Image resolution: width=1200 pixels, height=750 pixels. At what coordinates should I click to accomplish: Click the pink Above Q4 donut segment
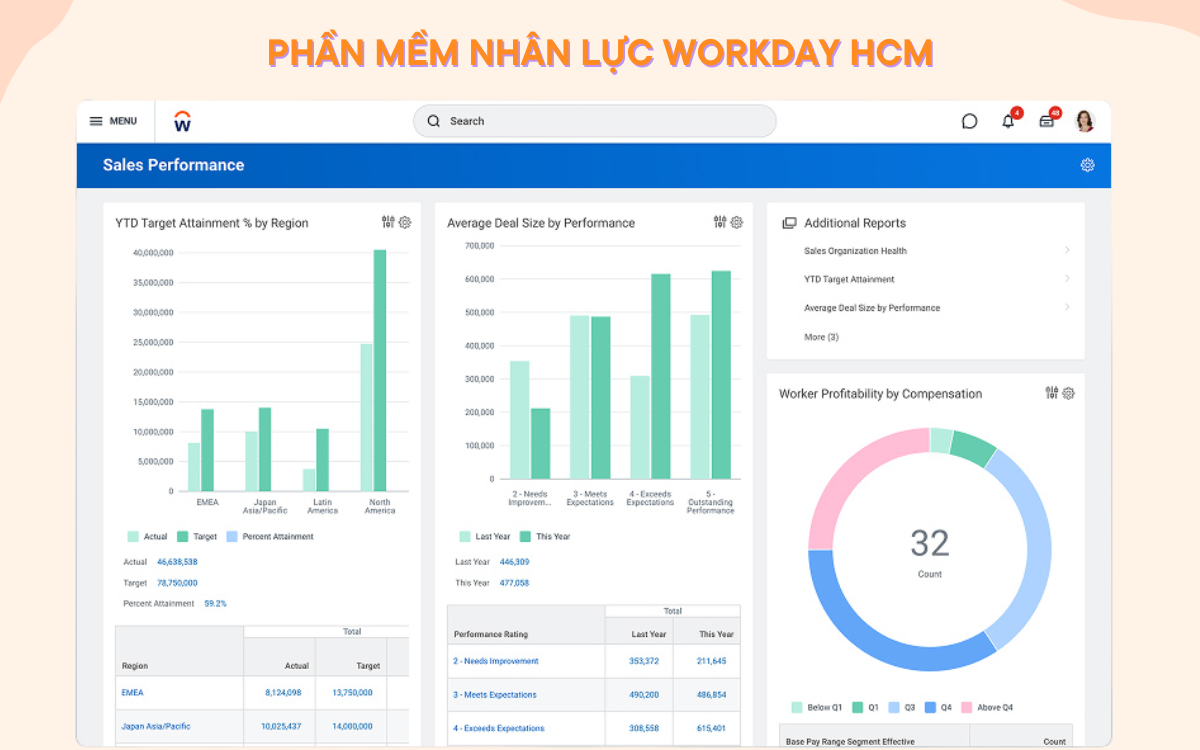pyautogui.click(x=856, y=474)
